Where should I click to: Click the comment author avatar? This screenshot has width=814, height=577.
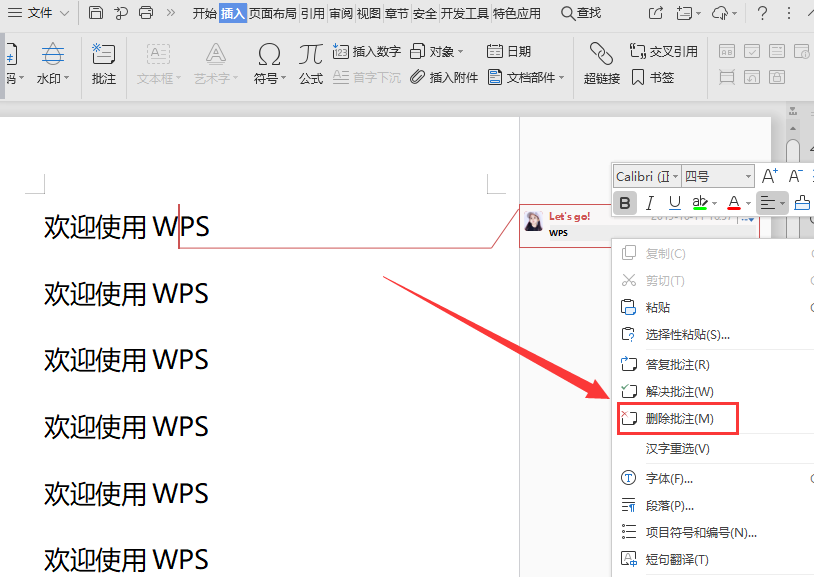(533, 222)
